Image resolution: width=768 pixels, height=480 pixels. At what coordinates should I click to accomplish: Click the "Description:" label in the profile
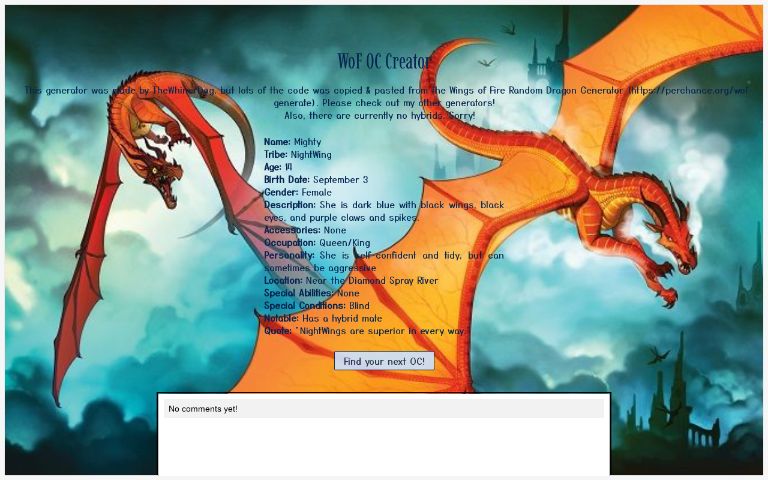[290, 205]
